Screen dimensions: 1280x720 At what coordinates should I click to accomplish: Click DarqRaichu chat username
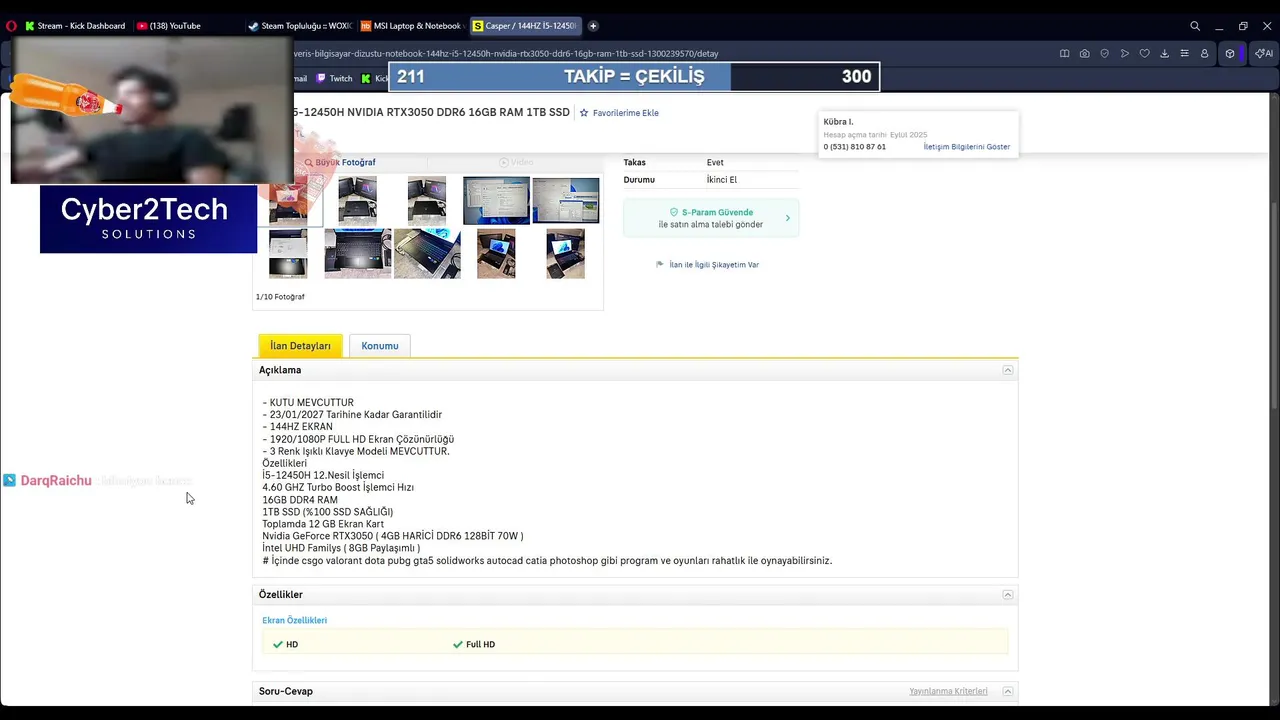pyautogui.click(x=56, y=481)
